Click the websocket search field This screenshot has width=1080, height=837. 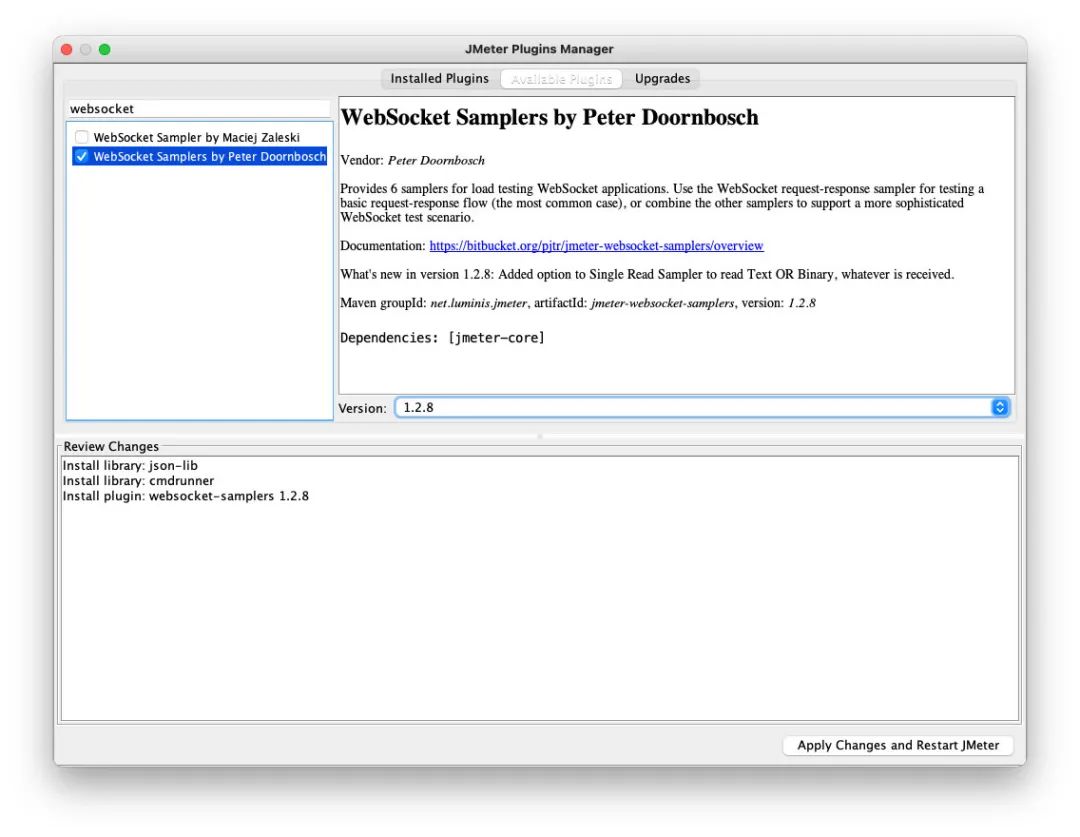(199, 108)
